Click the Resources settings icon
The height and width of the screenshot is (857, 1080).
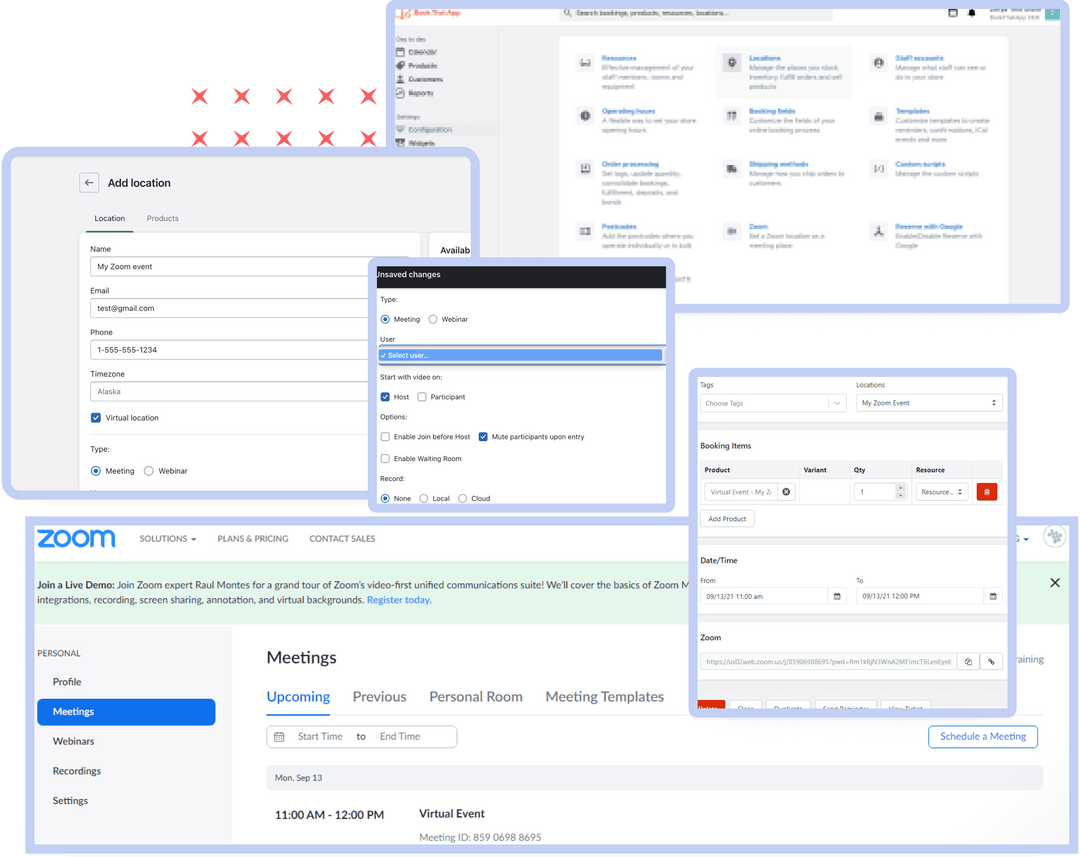coord(584,62)
